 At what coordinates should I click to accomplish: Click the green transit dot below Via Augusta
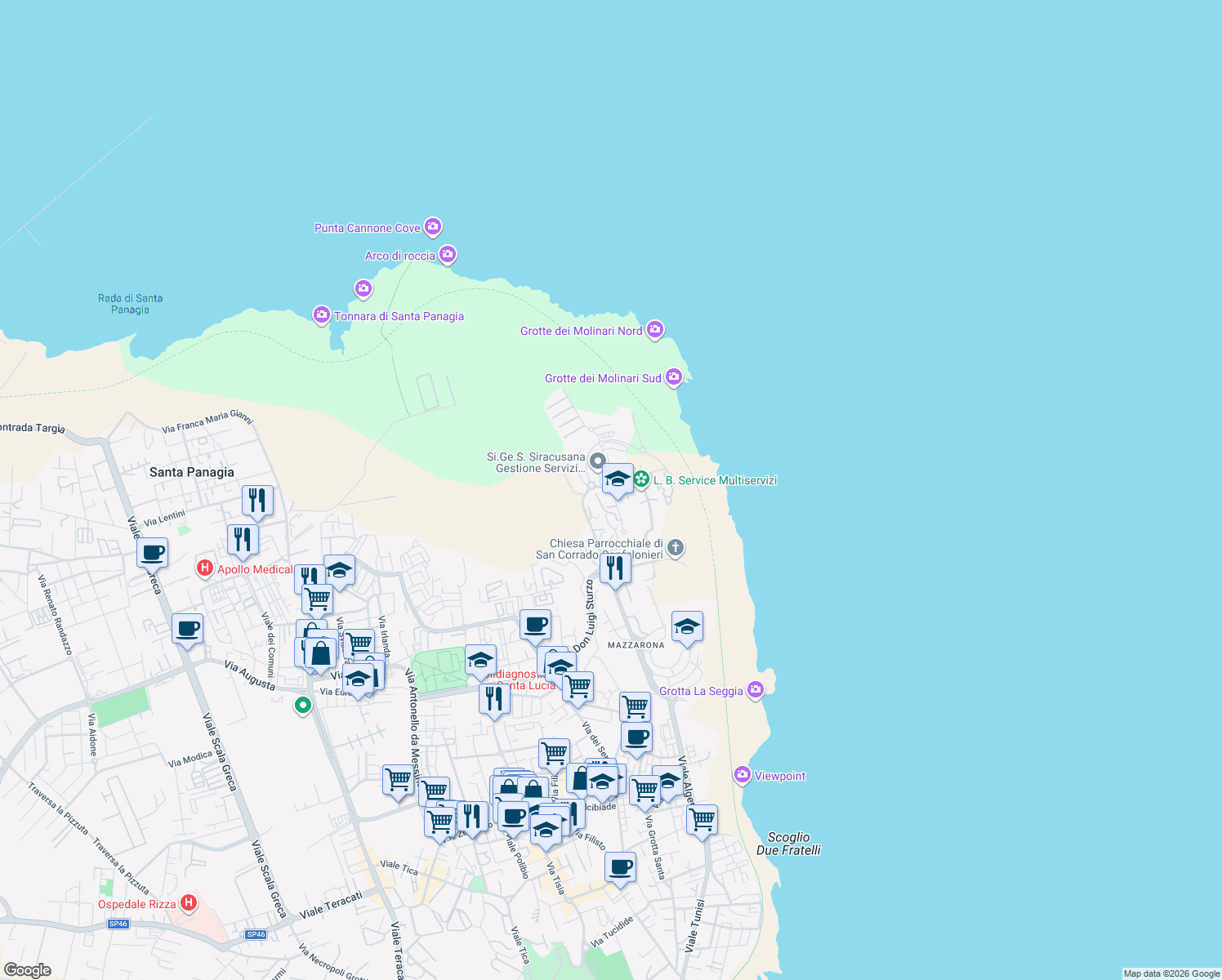pyautogui.click(x=302, y=706)
